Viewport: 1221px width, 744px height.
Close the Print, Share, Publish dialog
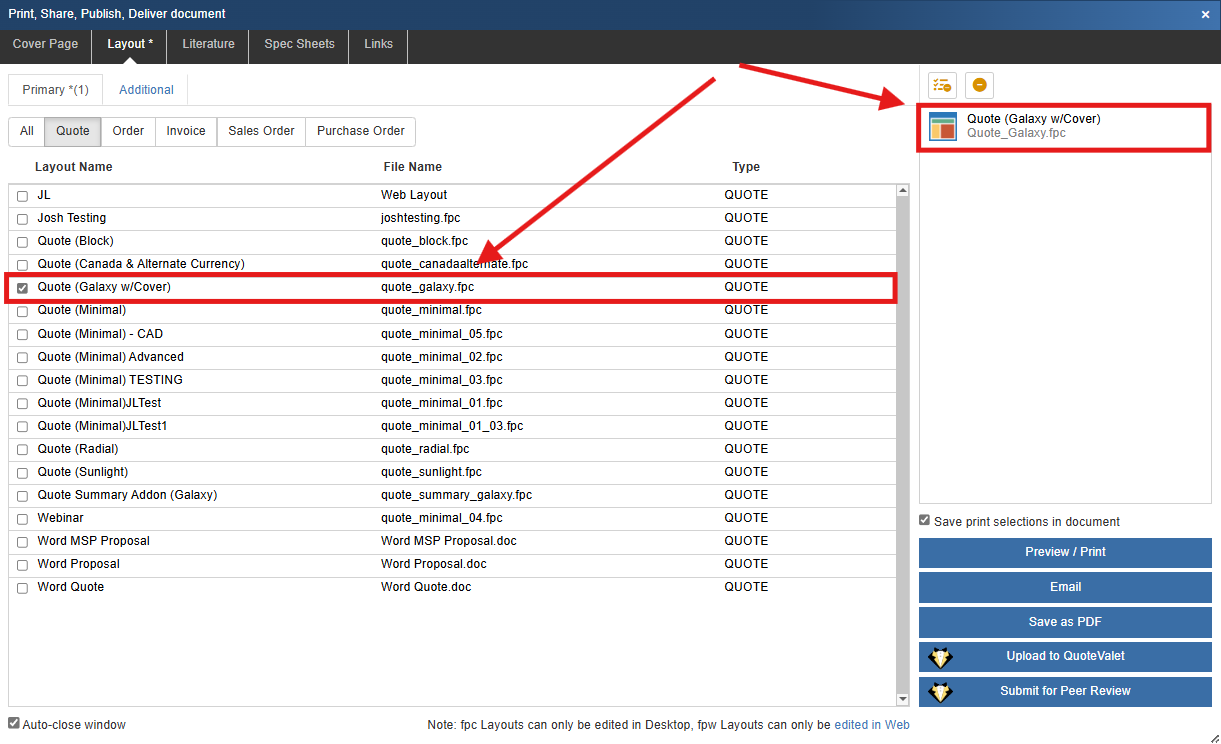point(1205,14)
